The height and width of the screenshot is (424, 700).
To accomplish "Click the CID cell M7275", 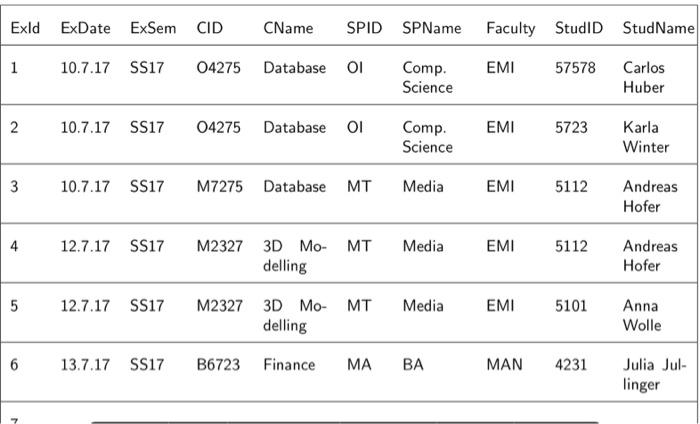I will (x=219, y=187).
